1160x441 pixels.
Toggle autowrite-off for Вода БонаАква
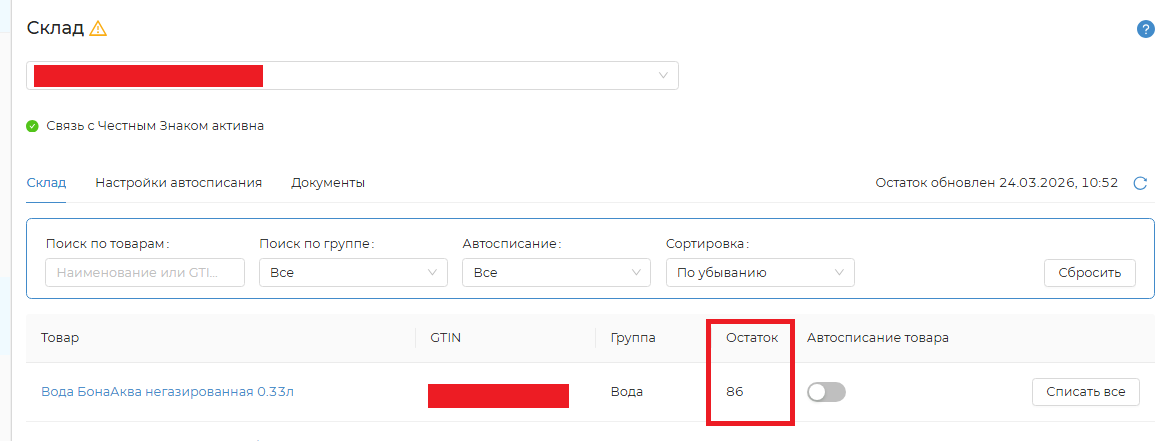(x=826, y=392)
